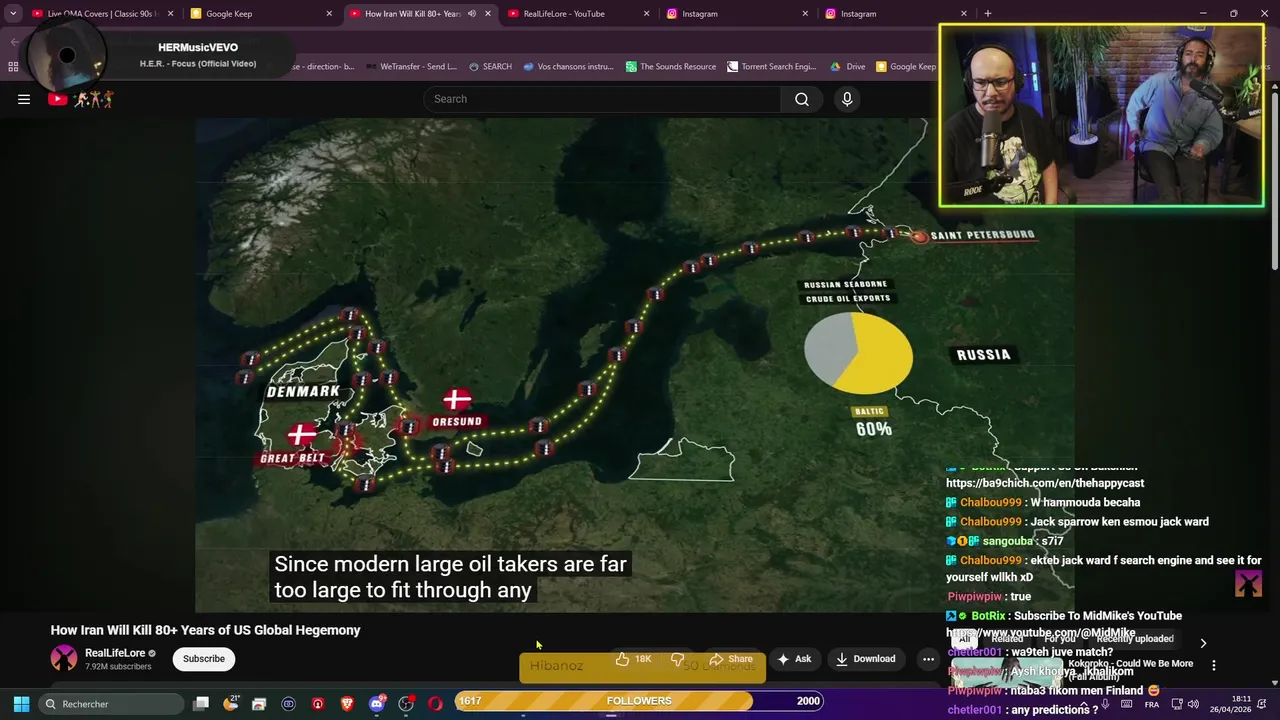Open RealLifeLore channel name link
This screenshot has height=720, width=1280.
(x=115, y=653)
